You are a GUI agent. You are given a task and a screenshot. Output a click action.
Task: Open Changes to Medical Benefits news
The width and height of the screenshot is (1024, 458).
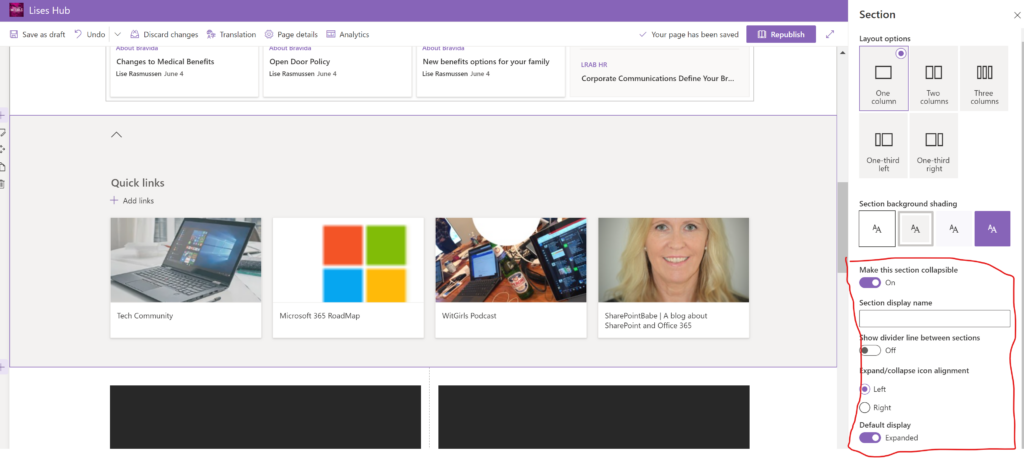point(165,61)
